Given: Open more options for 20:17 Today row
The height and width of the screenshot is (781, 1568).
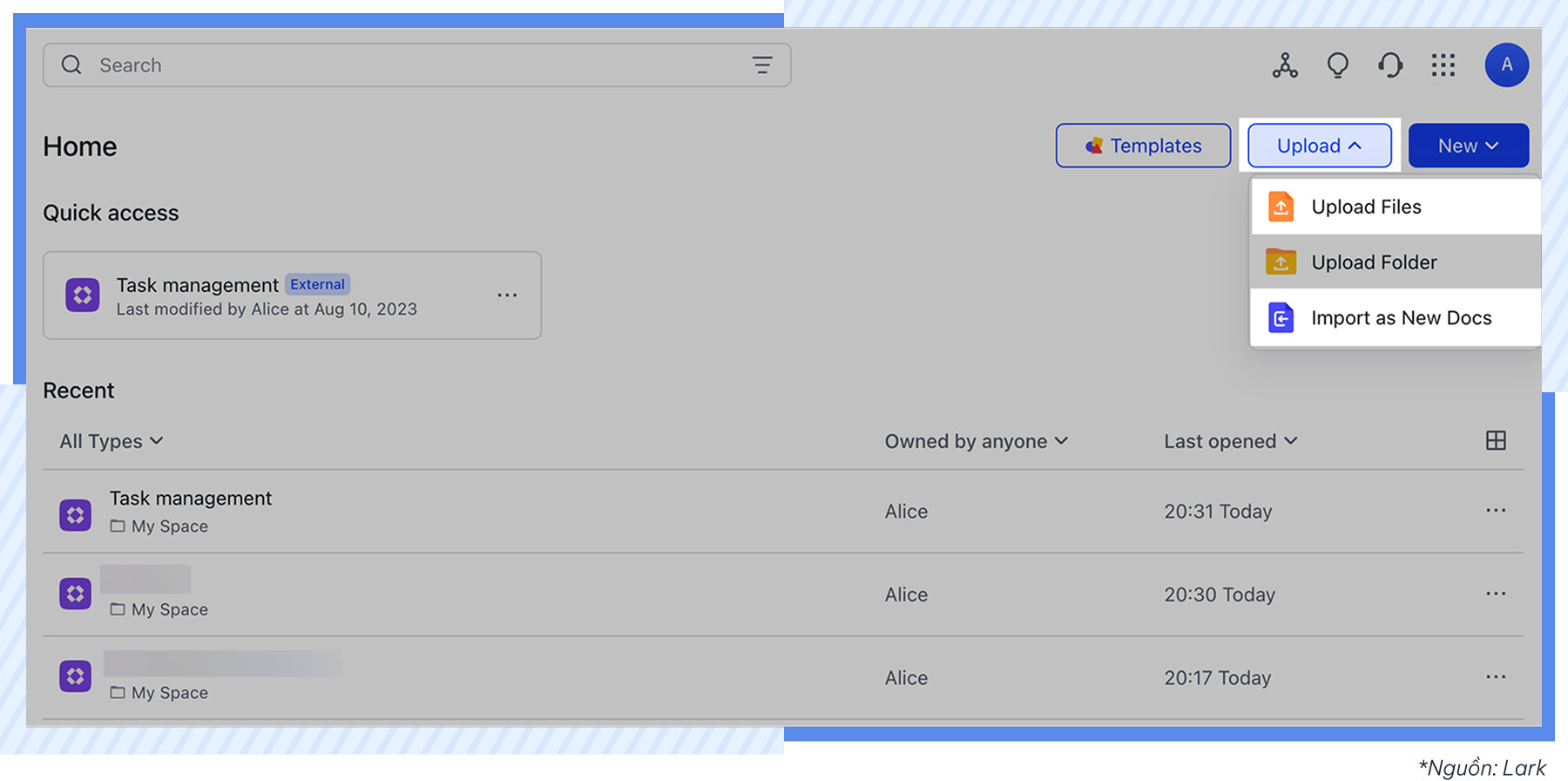Looking at the screenshot, I should [1496, 677].
